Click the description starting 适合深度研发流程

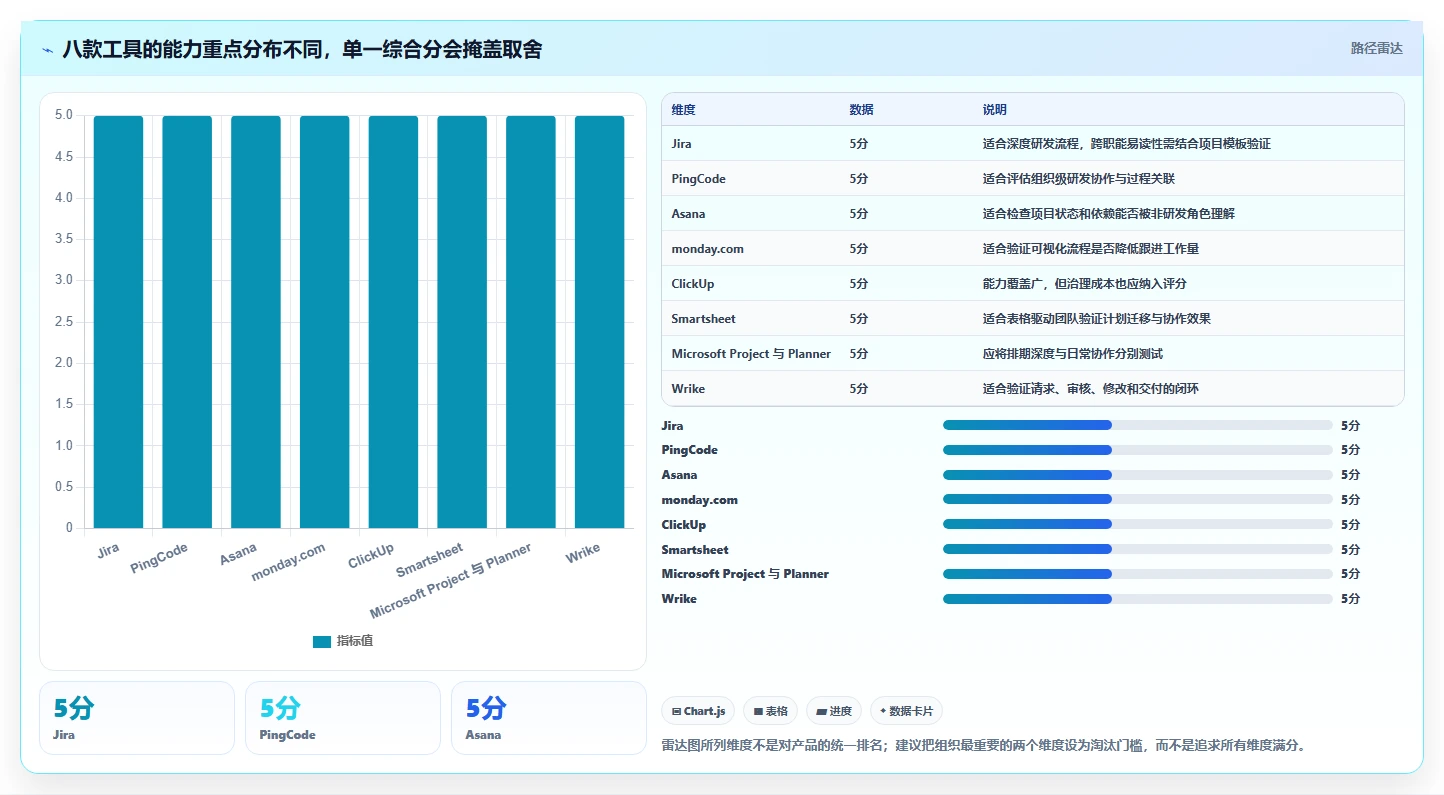(x=1127, y=144)
